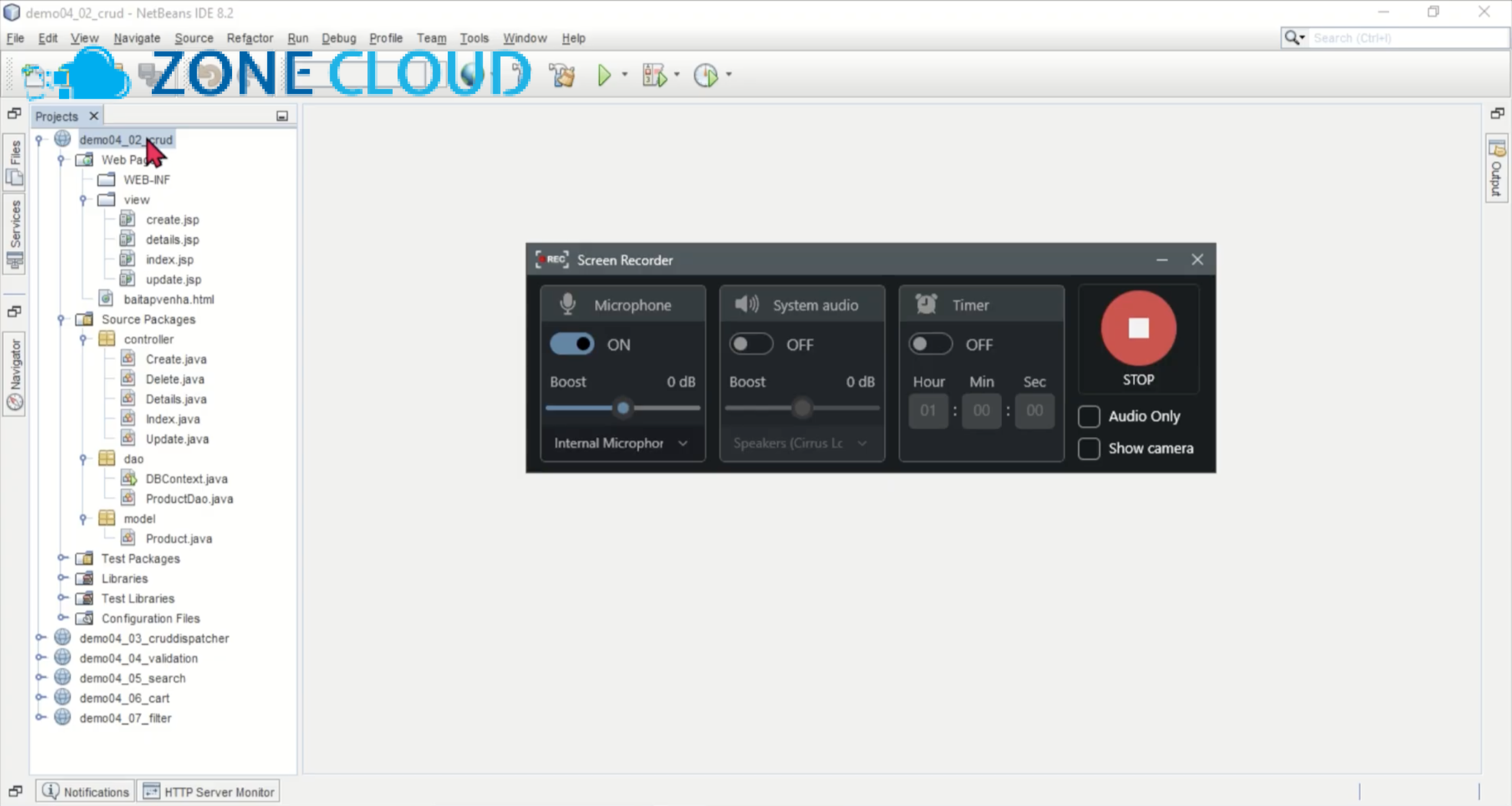Open Debug Project dropdown arrow
The image size is (1512, 806).
[677, 74]
